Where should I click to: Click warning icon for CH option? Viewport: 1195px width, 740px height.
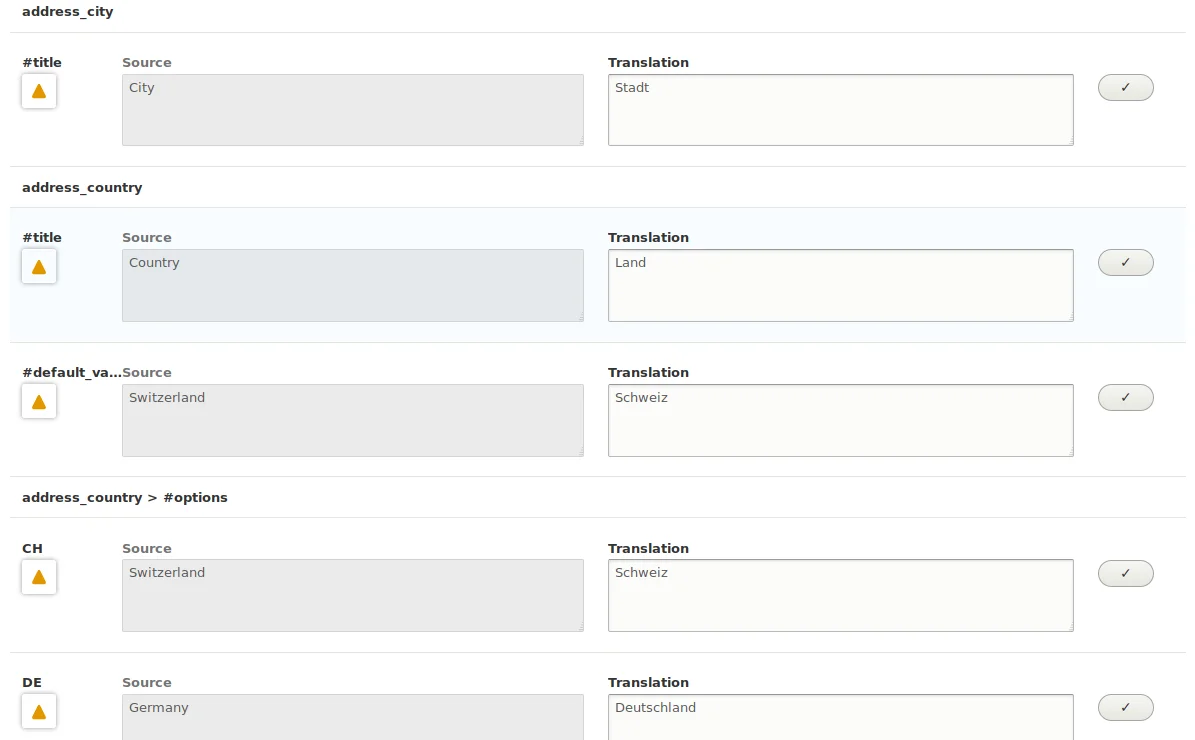[x=39, y=577]
